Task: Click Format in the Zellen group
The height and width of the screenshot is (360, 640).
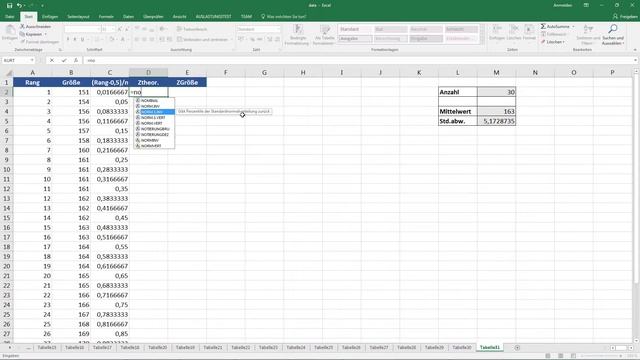Action: point(529,33)
